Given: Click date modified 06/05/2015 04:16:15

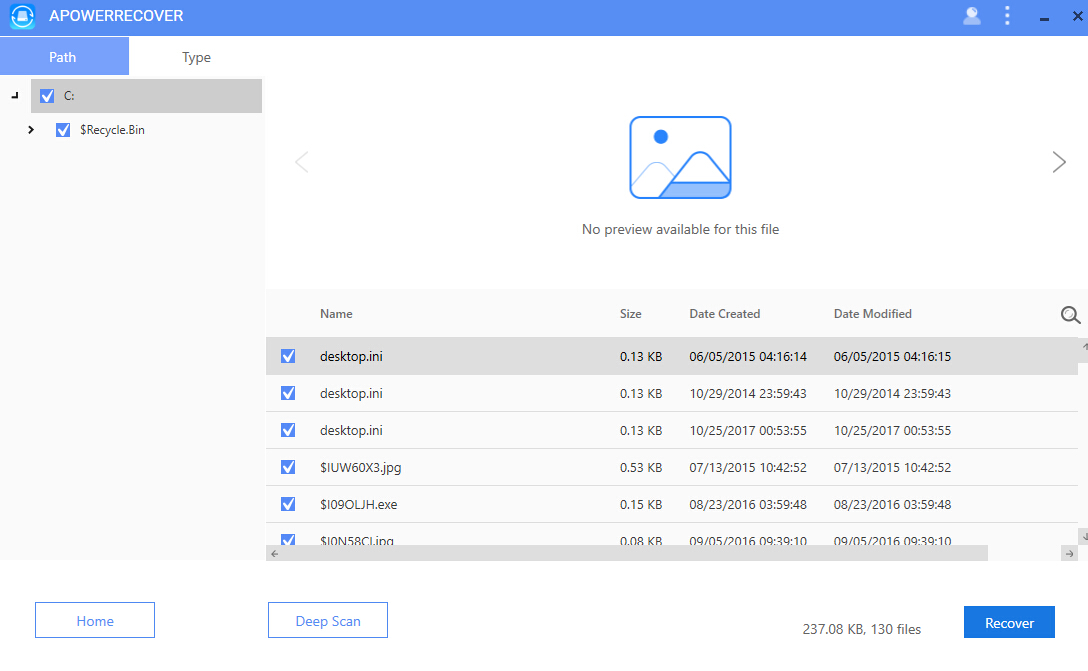Looking at the screenshot, I should (892, 357).
